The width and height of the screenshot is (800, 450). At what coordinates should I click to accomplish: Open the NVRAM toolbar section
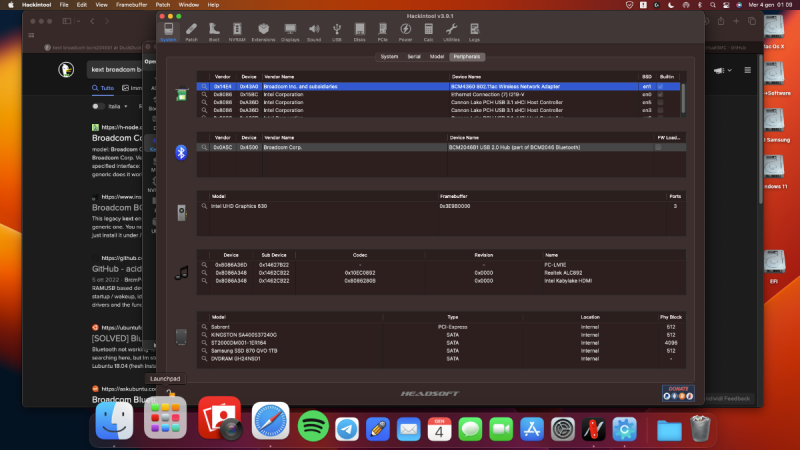coord(237,32)
